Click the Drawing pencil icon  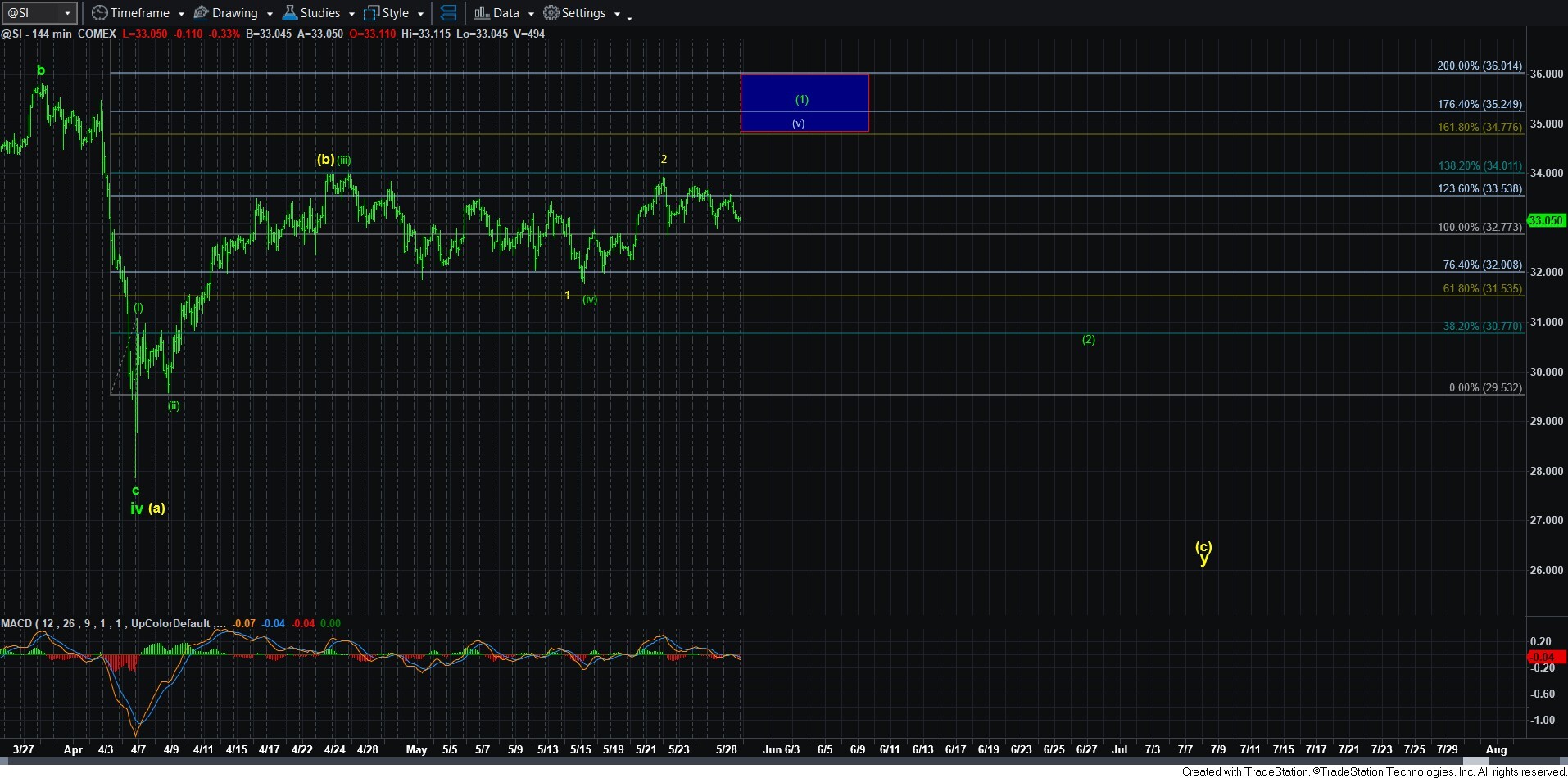(x=201, y=13)
